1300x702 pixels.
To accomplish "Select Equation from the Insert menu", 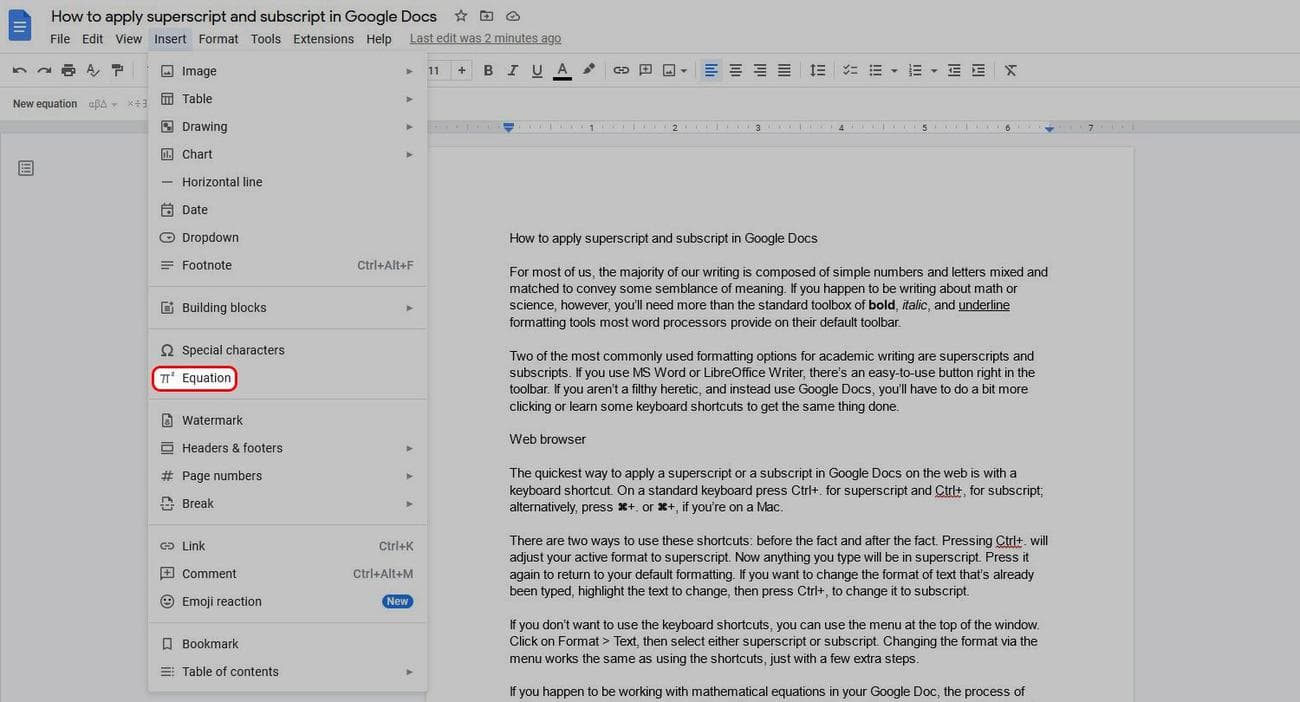I will (205, 378).
